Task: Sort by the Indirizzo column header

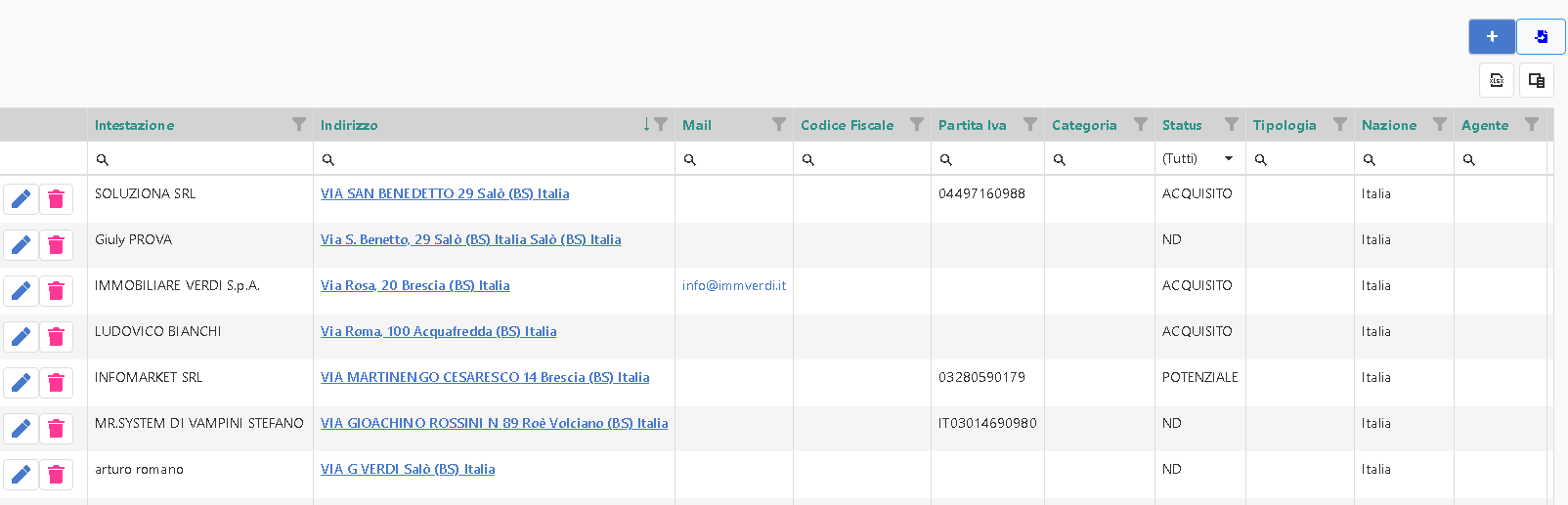Action: point(349,125)
